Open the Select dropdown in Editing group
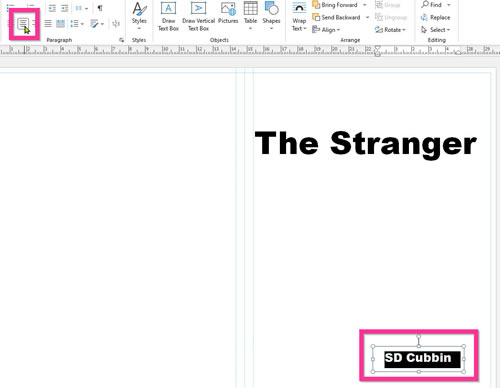The image size is (500, 388). pos(435,30)
